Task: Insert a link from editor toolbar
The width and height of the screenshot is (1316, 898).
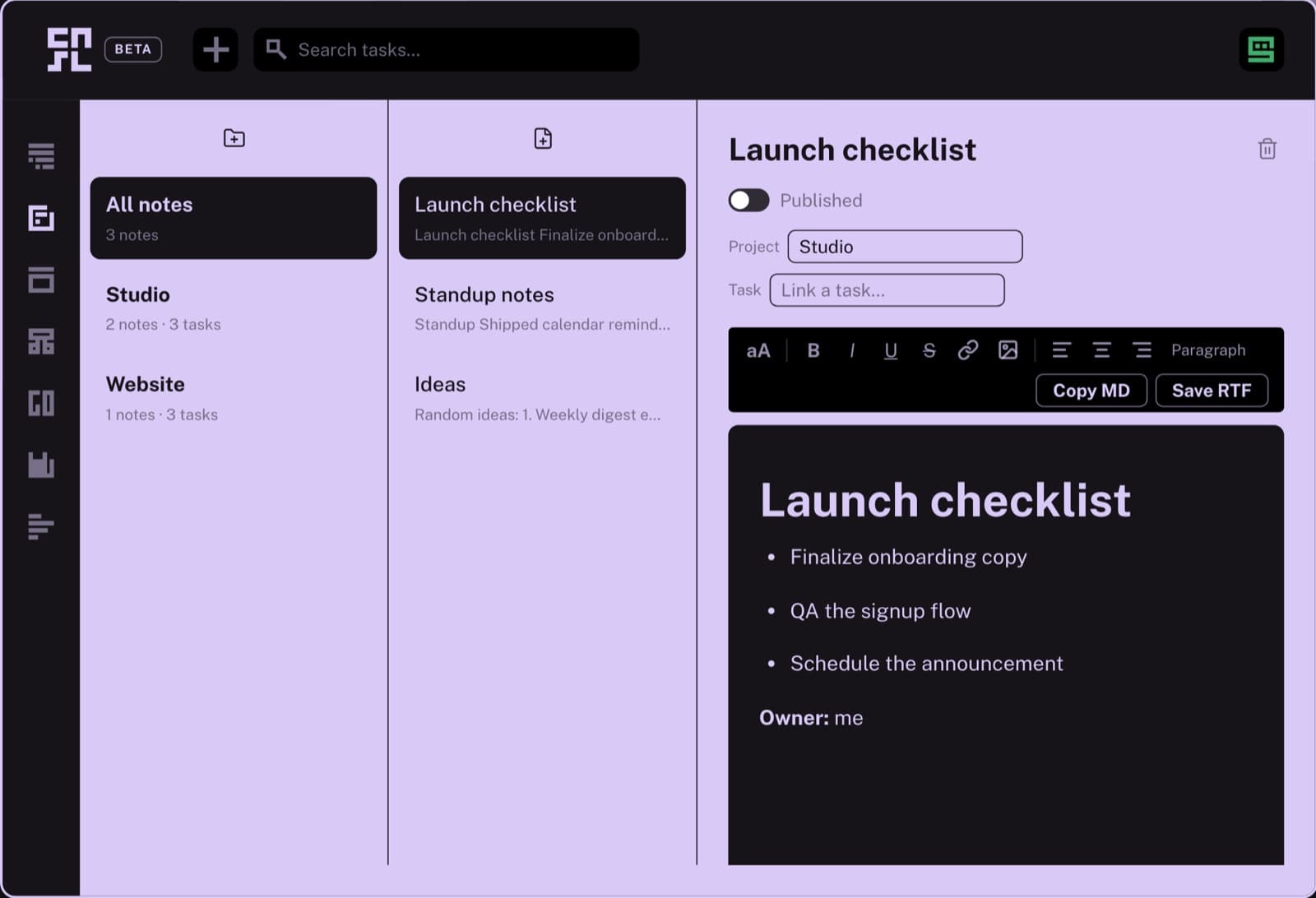Action: pos(968,350)
